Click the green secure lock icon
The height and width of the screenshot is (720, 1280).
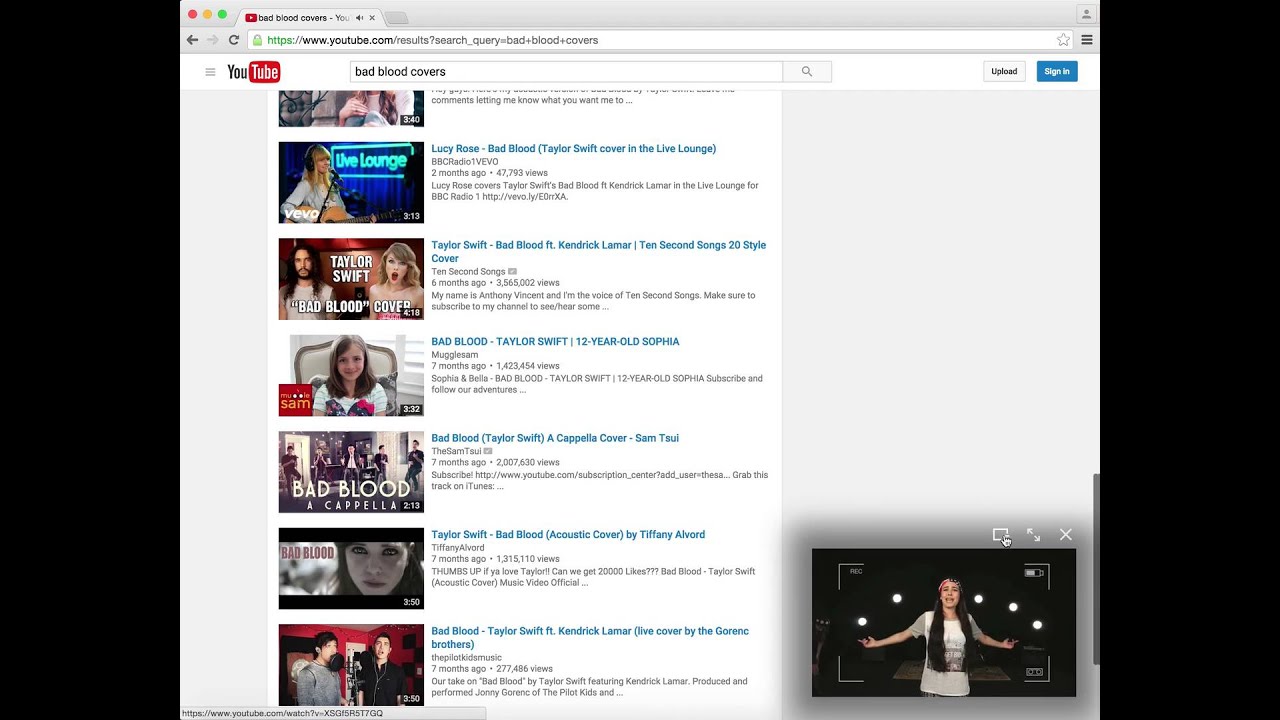click(x=257, y=40)
